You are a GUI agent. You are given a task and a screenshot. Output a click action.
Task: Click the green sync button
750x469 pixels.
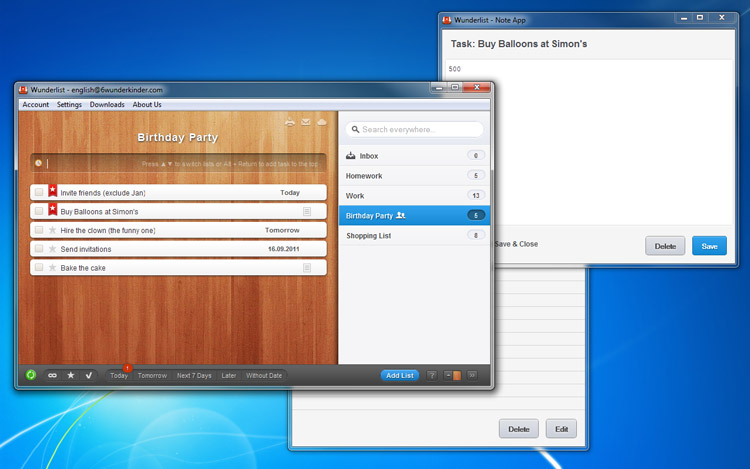pyautogui.click(x=31, y=375)
